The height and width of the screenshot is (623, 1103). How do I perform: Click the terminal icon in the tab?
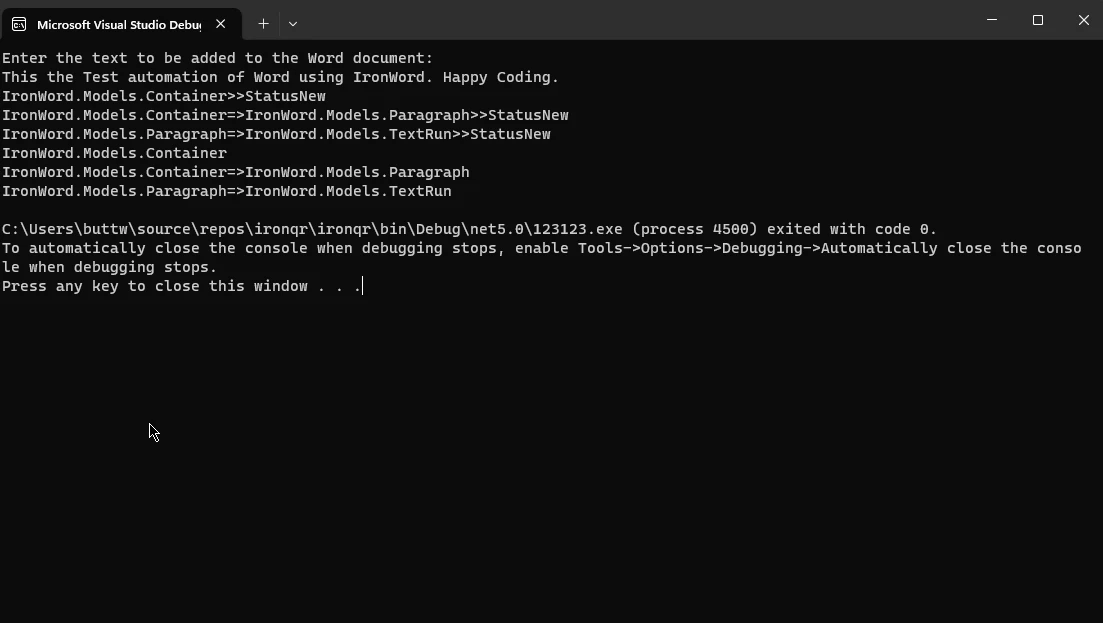[x=19, y=24]
